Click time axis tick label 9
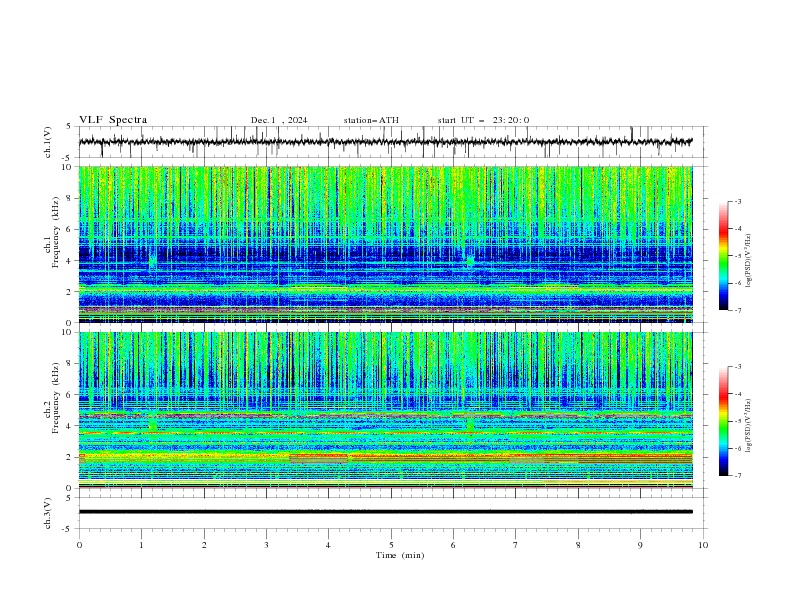Screen dimensions: 792x612 tap(640, 545)
